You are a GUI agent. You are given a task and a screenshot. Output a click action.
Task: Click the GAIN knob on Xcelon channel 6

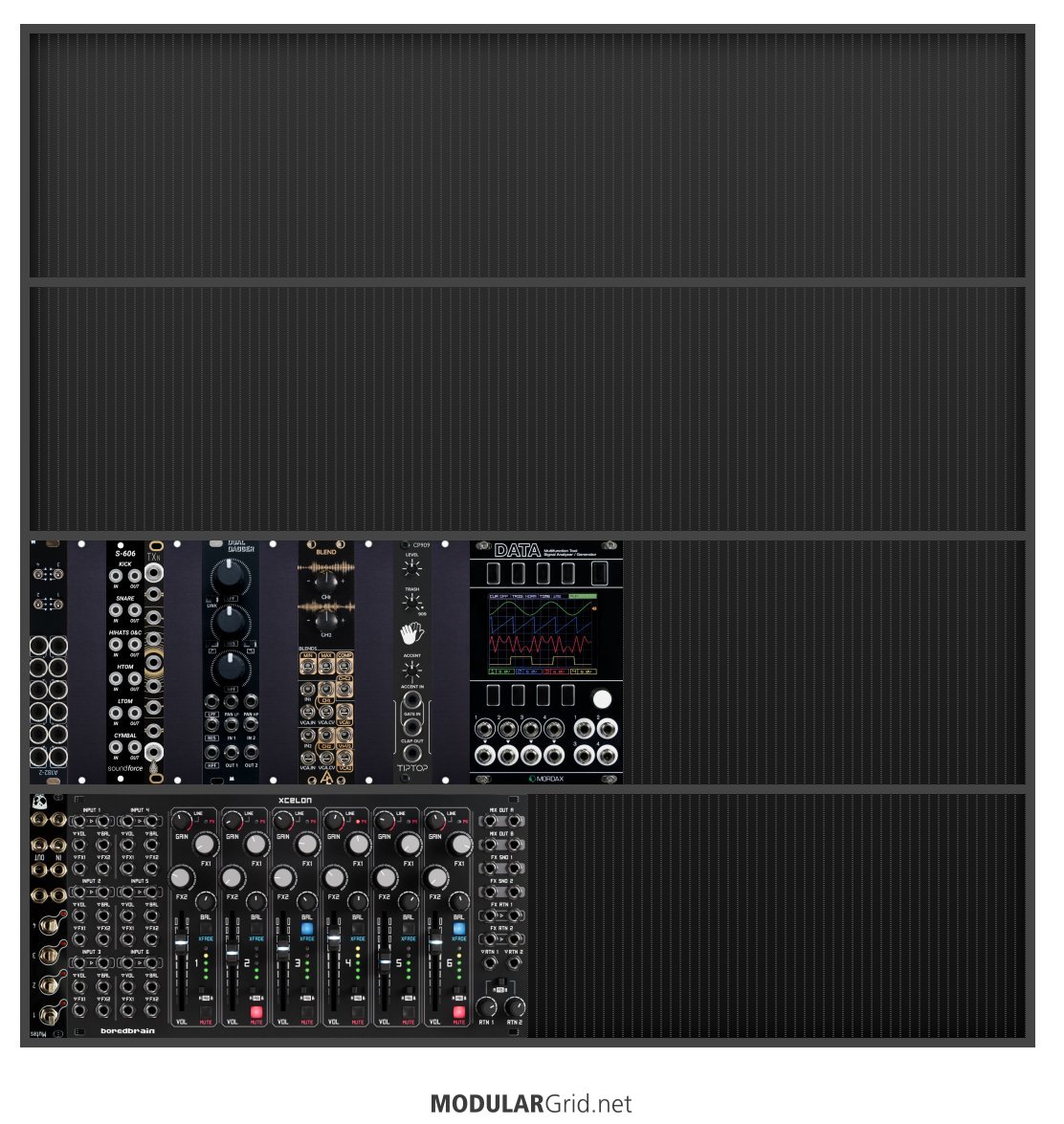click(x=435, y=820)
